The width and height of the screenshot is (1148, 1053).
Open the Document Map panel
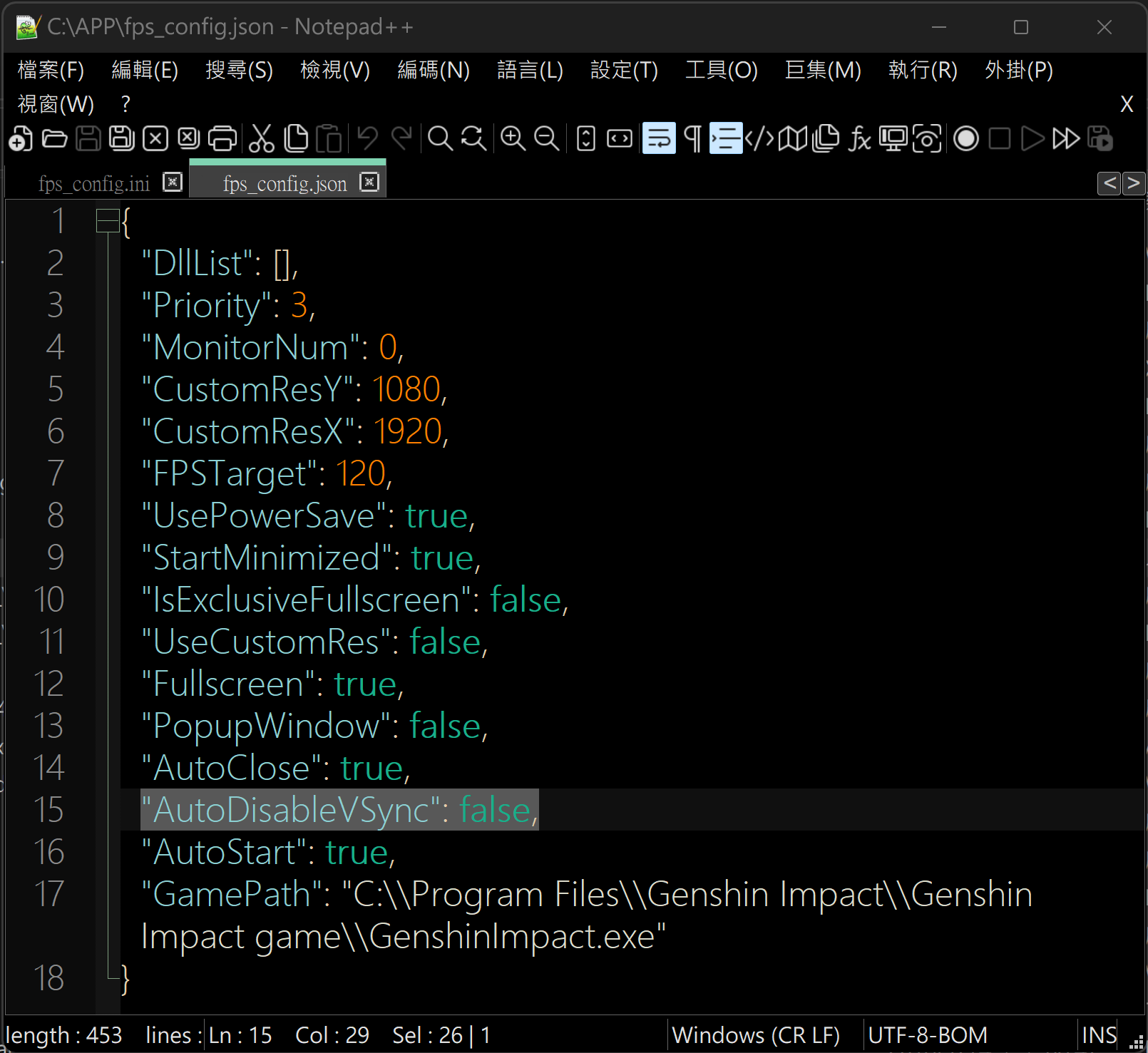793,138
